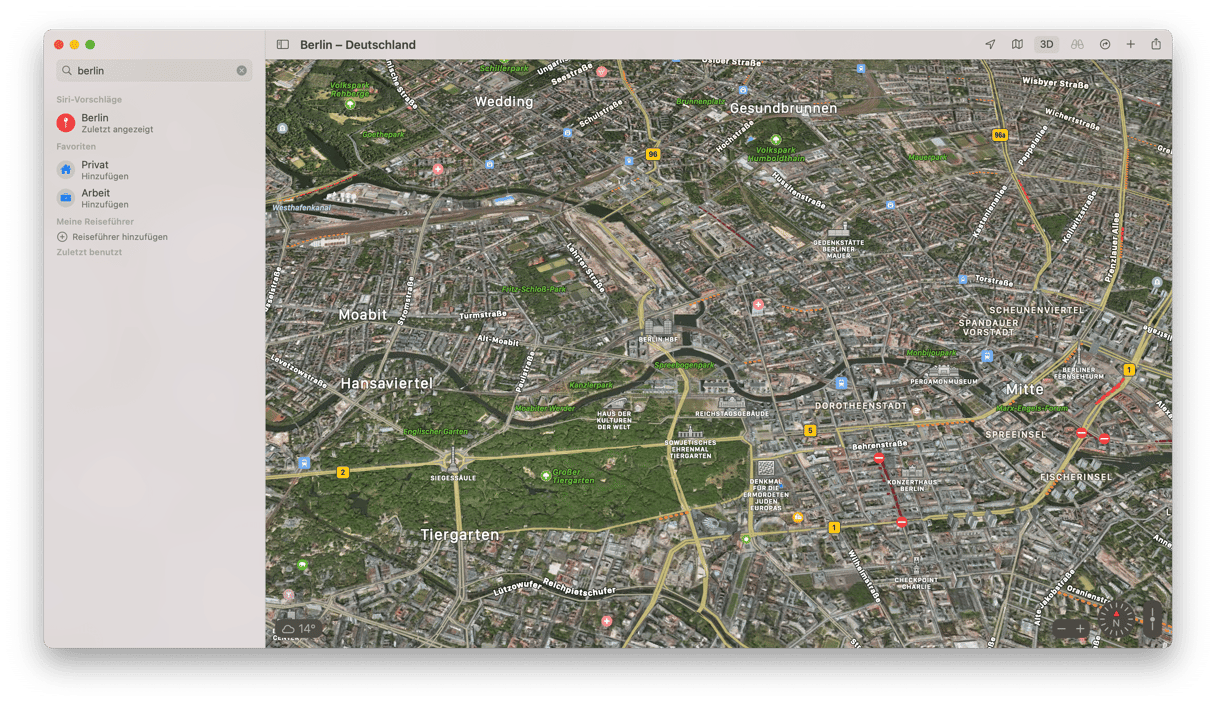Select the Checkpoint Charlie landmark
This screenshot has height=706, width=1216.
916,573
